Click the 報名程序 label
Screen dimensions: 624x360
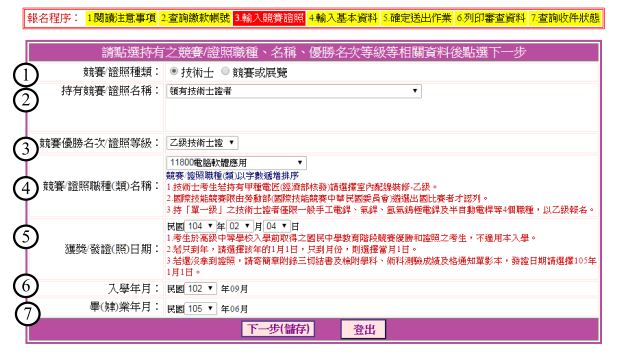click(53, 18)
